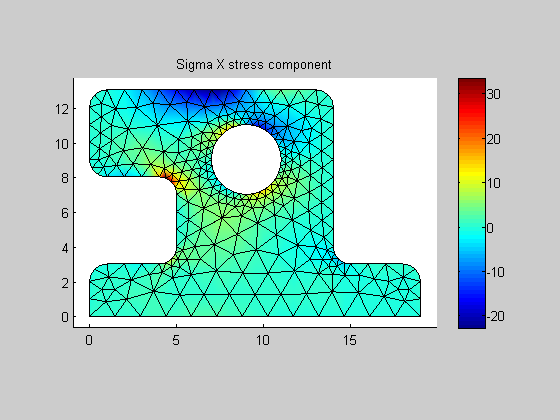
Task: Click colorbar tick label -10
Action: (x=495, y=272)
